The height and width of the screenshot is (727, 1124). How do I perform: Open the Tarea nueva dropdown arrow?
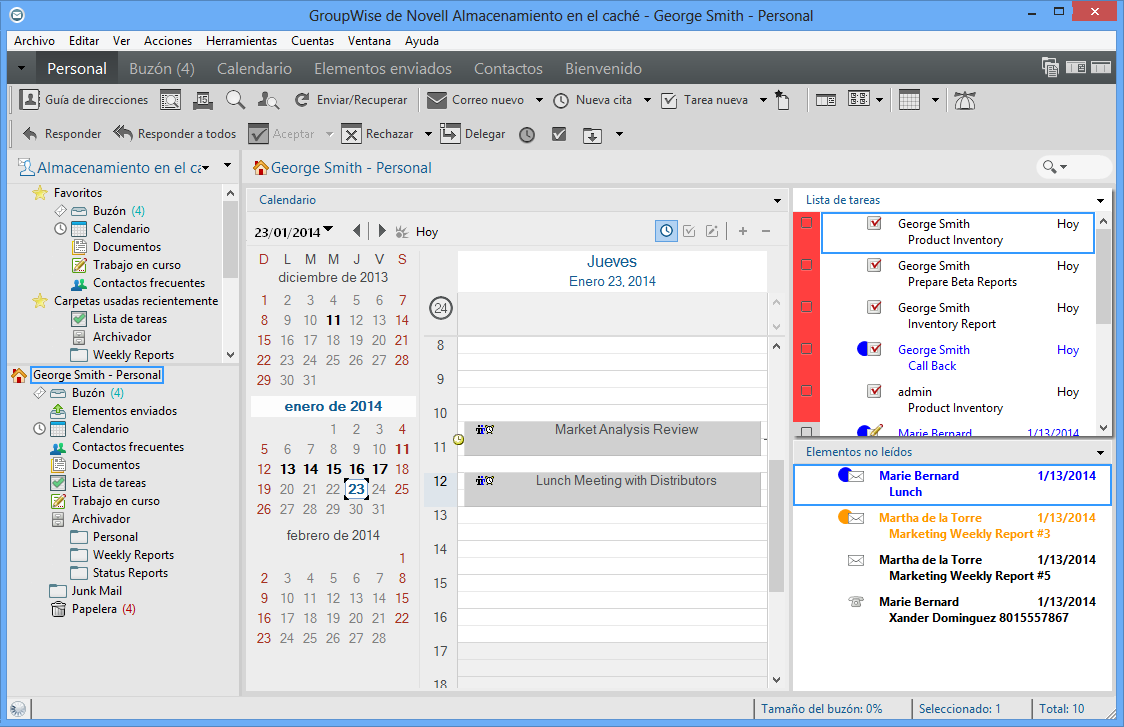pyautogui.click(x=763, y=100)
